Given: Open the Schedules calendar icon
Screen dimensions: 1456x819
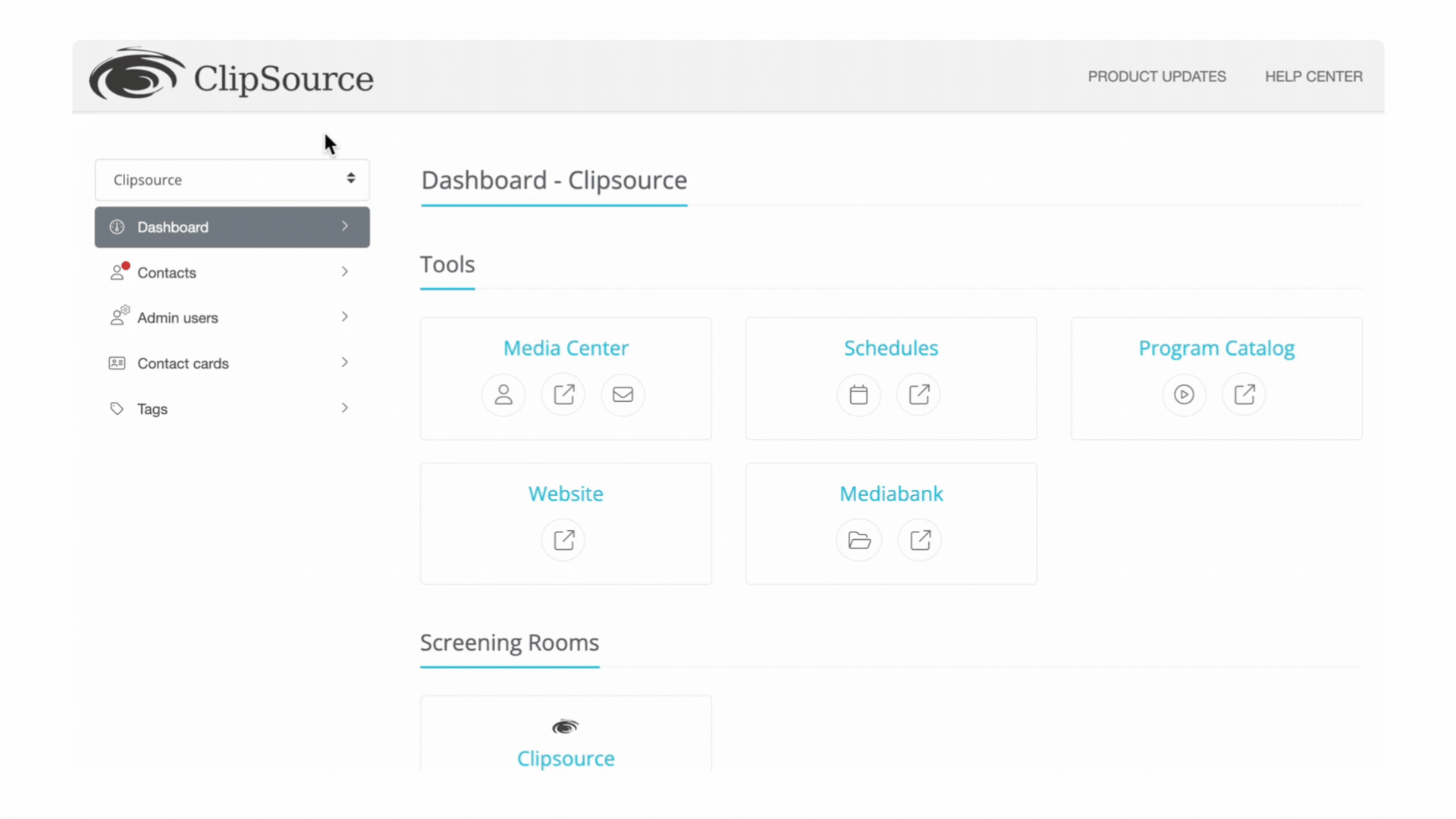Looking at the screenshot, I should [x=858, y=394].
